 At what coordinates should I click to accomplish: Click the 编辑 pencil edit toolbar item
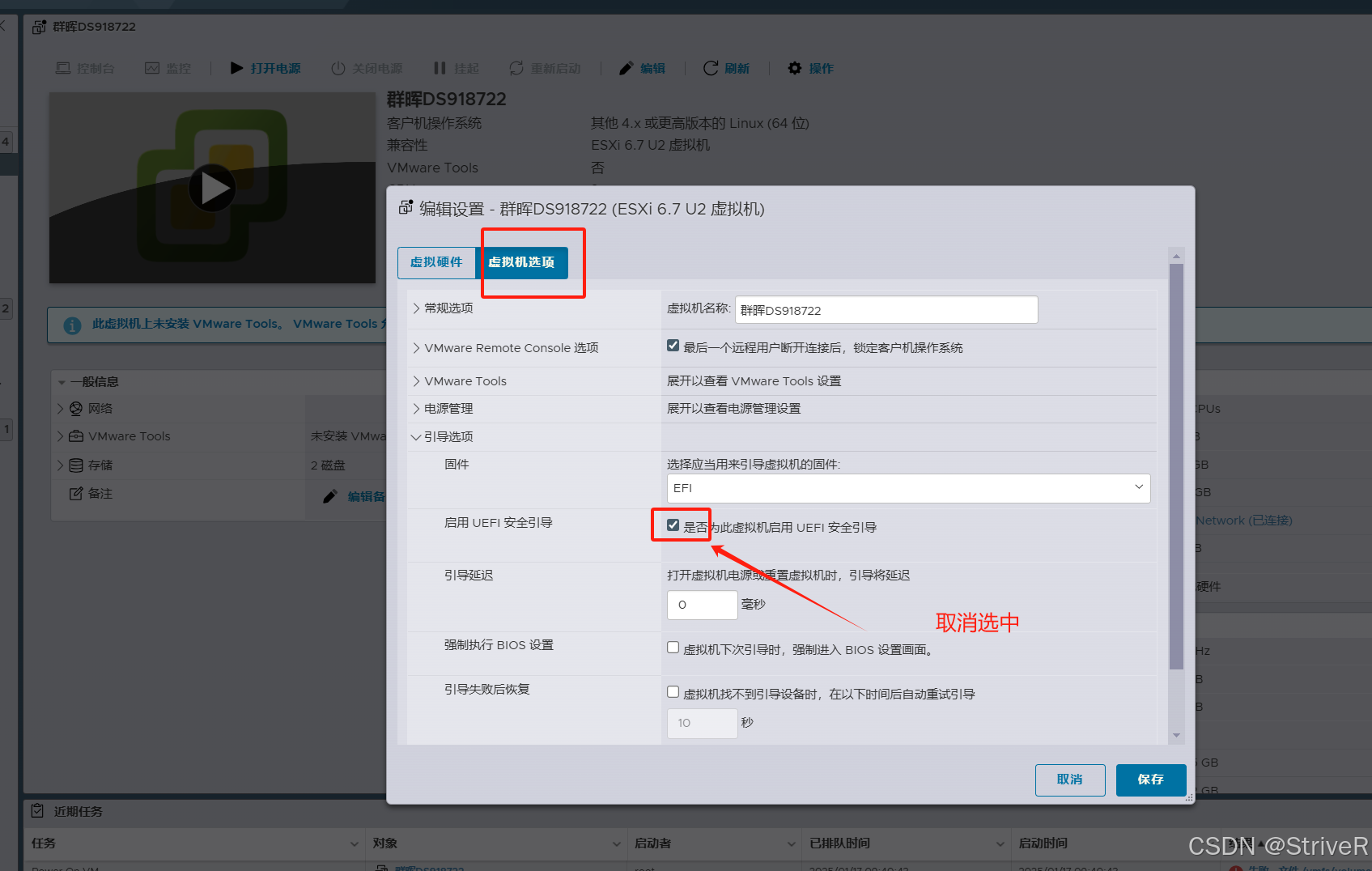point(643,69)
